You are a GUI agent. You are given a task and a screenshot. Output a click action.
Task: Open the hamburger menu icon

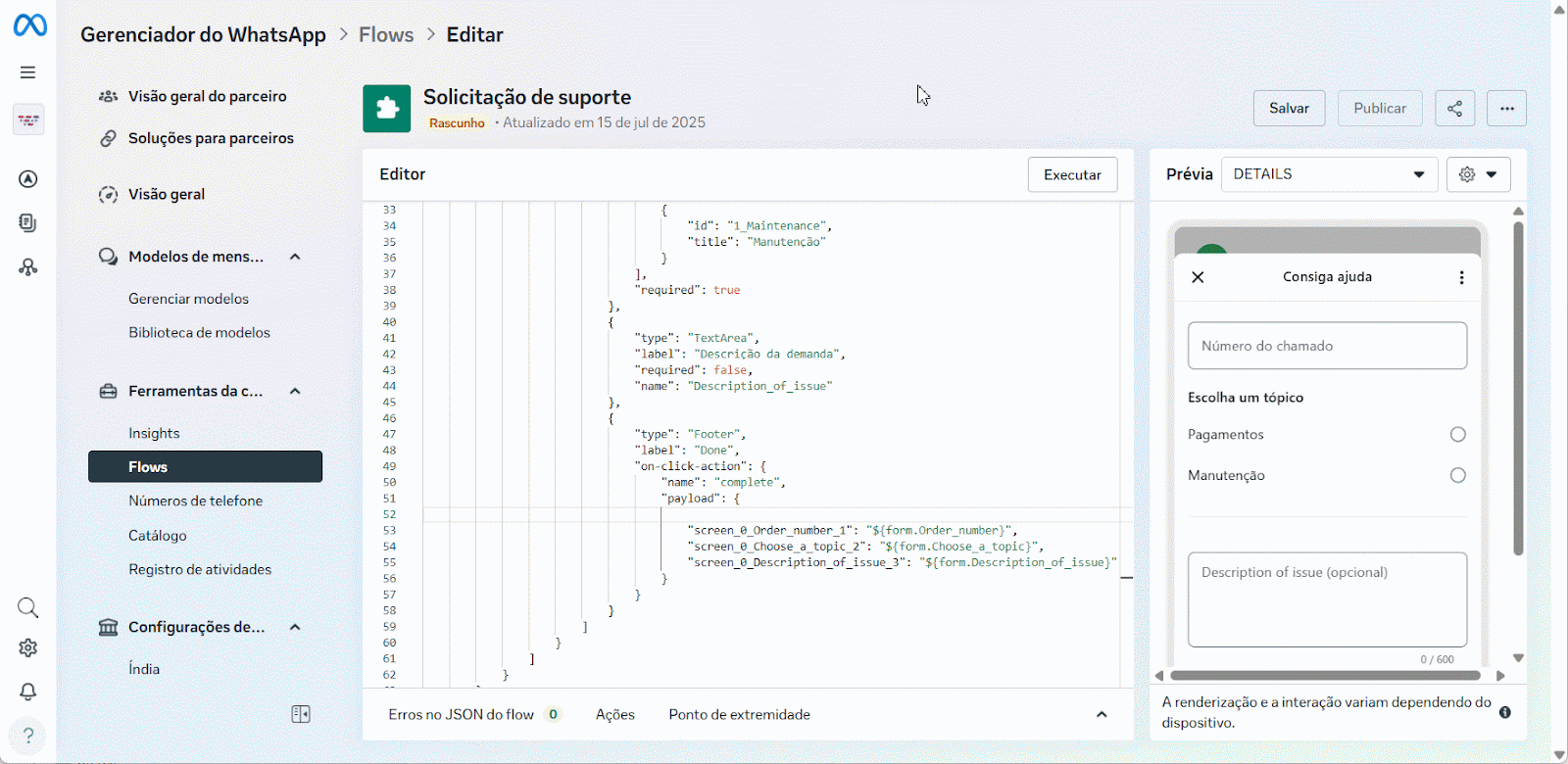click(27, 72)
